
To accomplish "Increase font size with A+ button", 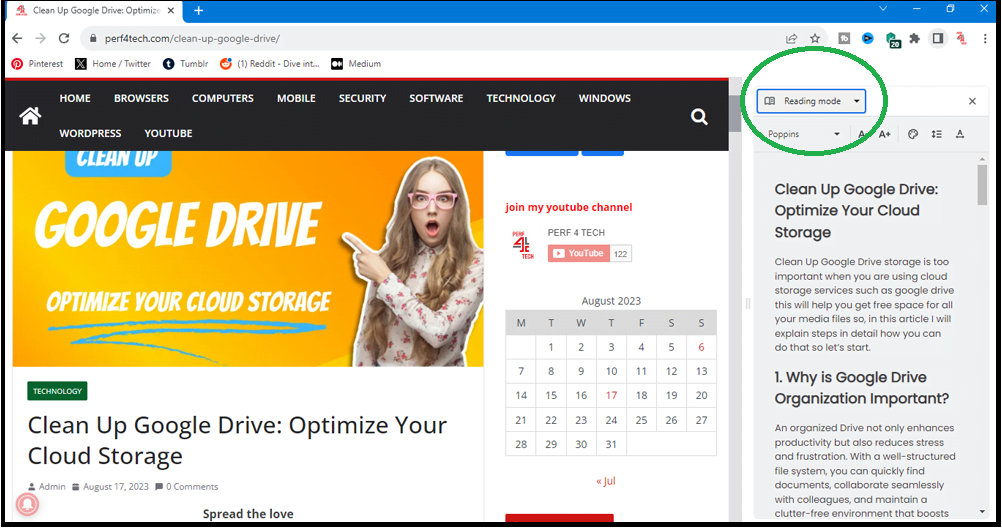I will click(x=884, y=134).
